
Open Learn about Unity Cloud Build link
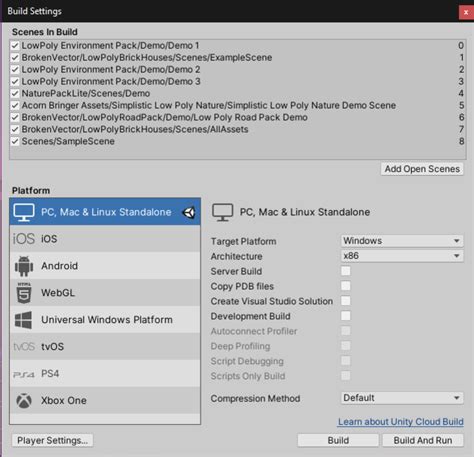(x=401, y=422)
